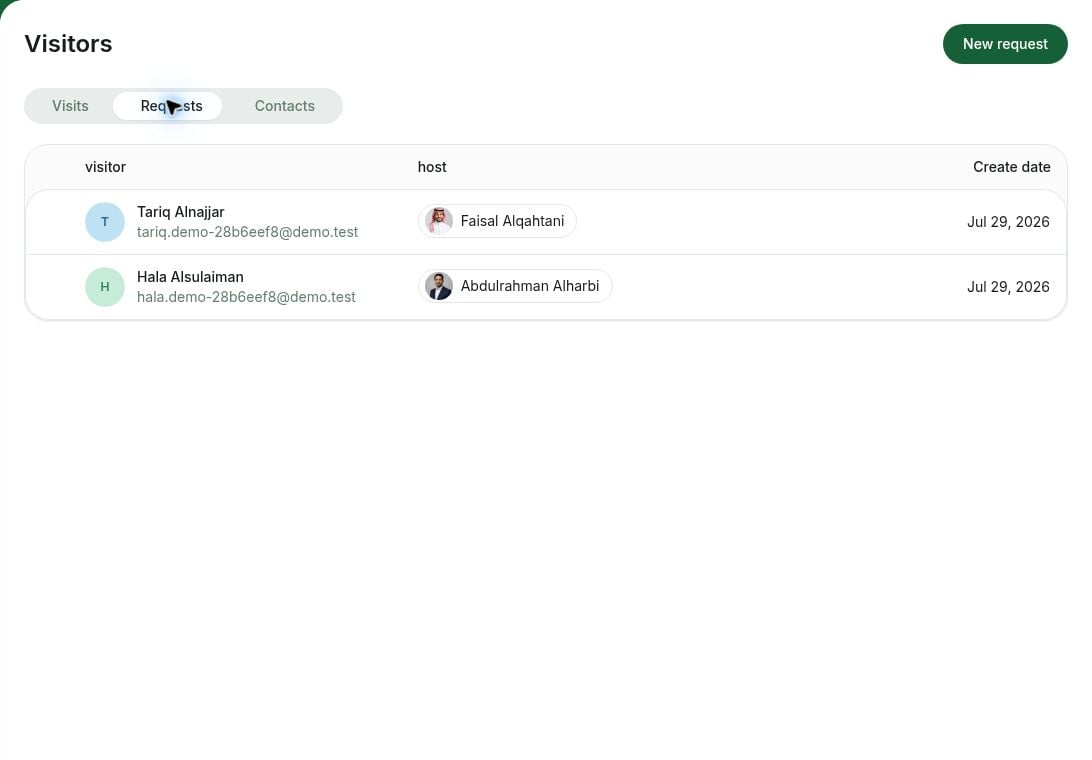Switch to the Visits tab

(x=70, y=106)
